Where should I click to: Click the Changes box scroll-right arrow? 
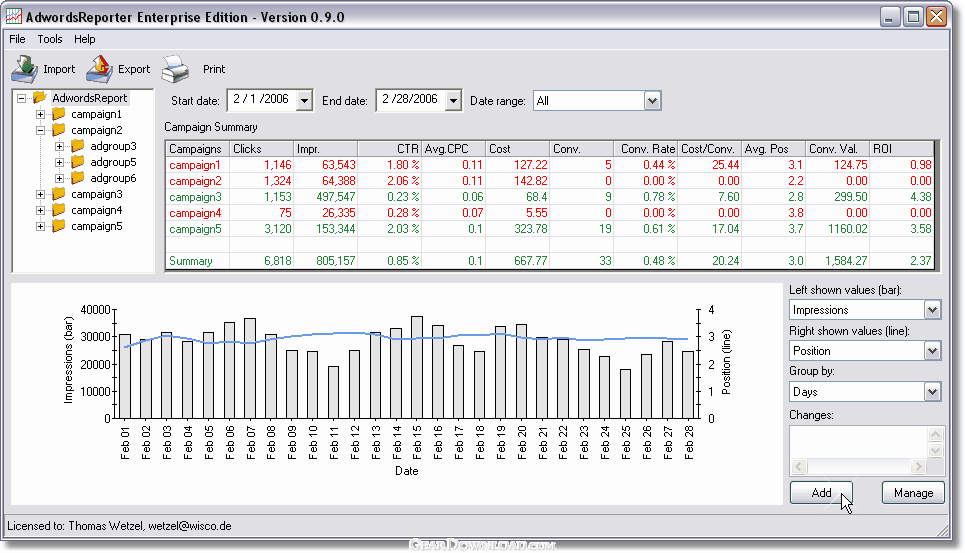click(918, 466)
